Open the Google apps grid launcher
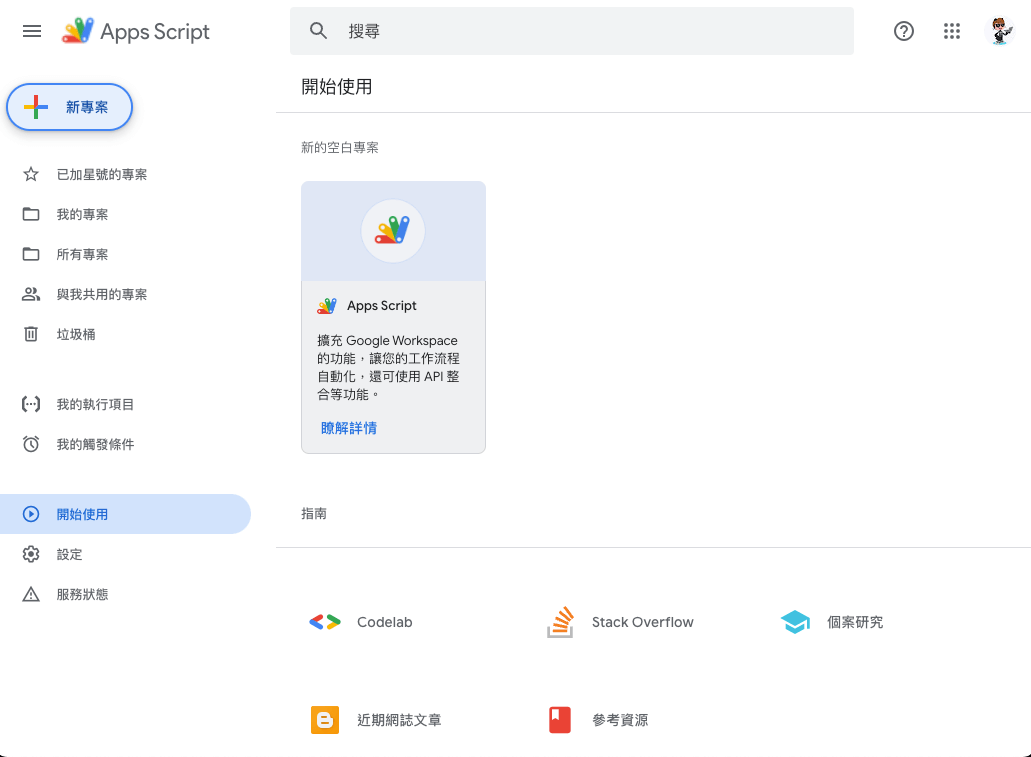 [x=951, y=31]
